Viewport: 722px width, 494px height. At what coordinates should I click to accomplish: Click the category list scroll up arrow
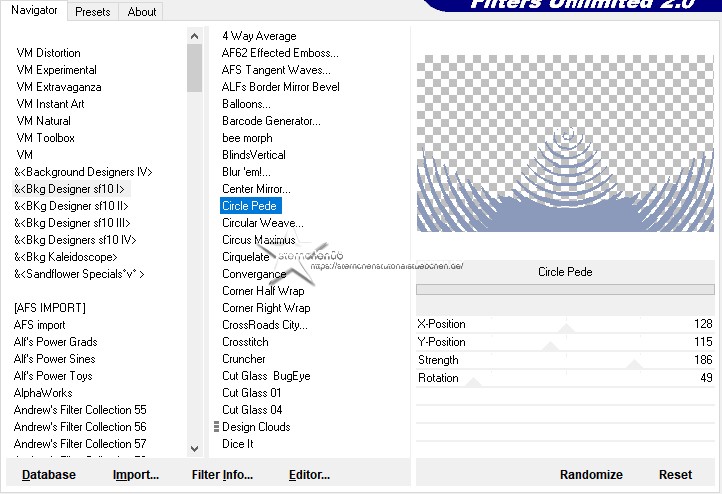194,36
